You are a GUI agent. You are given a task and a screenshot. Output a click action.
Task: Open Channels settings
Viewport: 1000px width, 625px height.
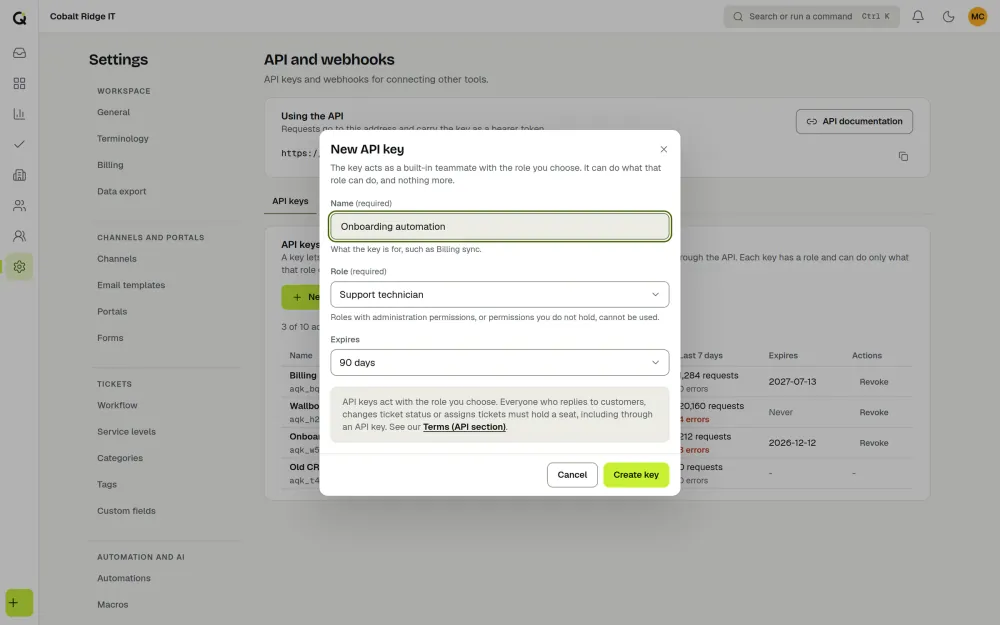click(117, 259)
